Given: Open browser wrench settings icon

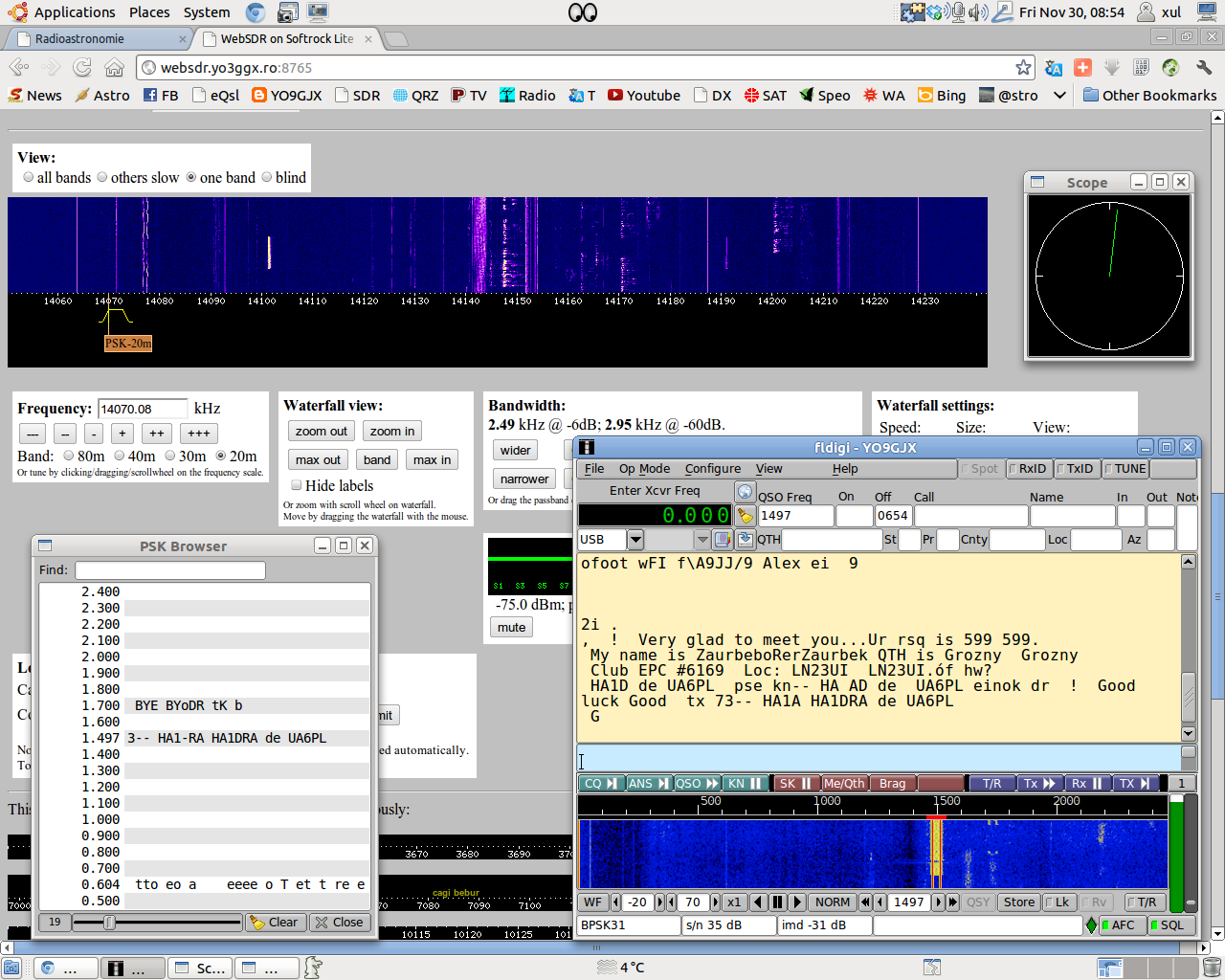Looking at the screenshot, I should tap(1203, 67).
